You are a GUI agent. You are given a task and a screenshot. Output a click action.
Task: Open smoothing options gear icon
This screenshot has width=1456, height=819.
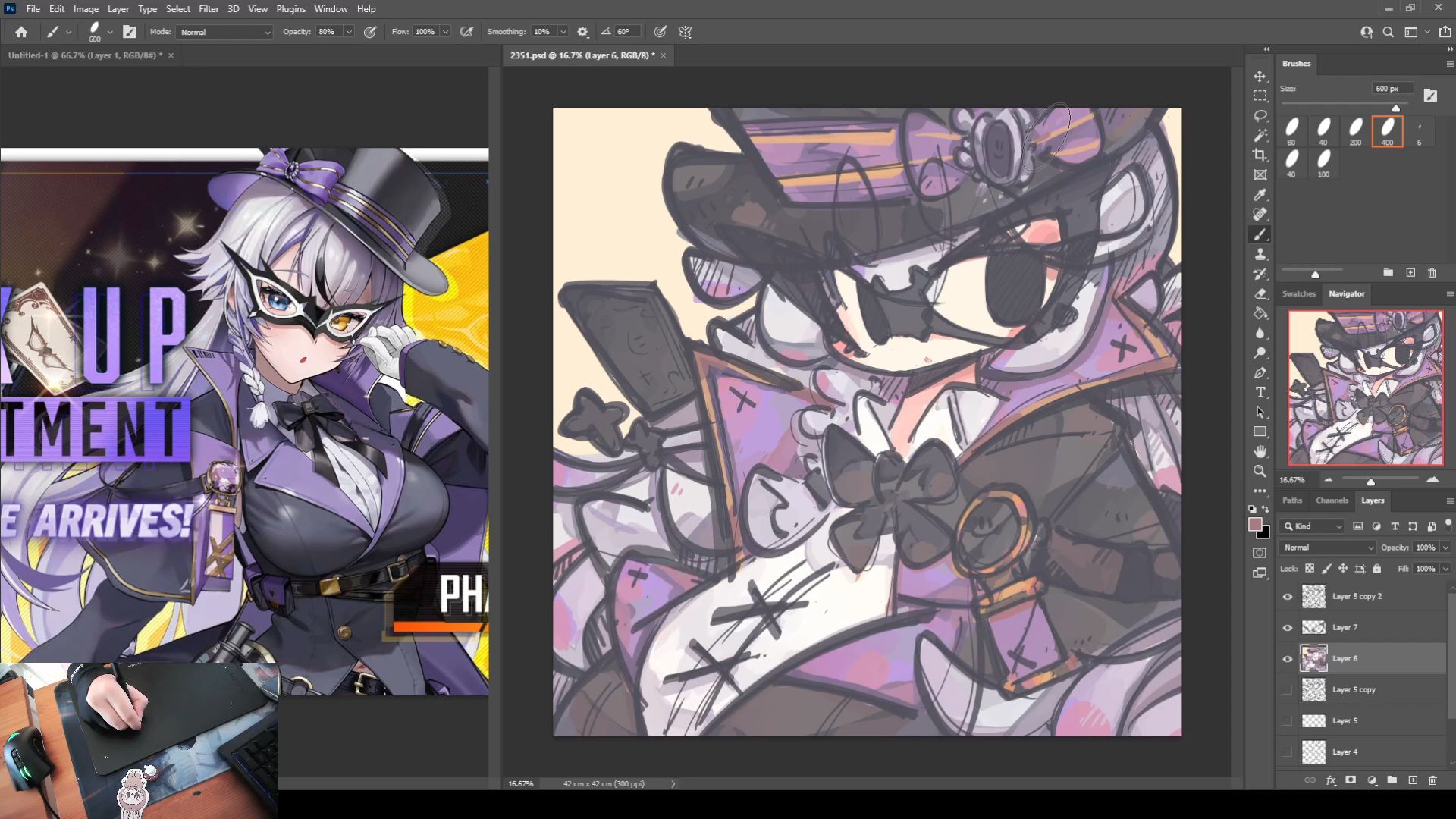(582, 32)
